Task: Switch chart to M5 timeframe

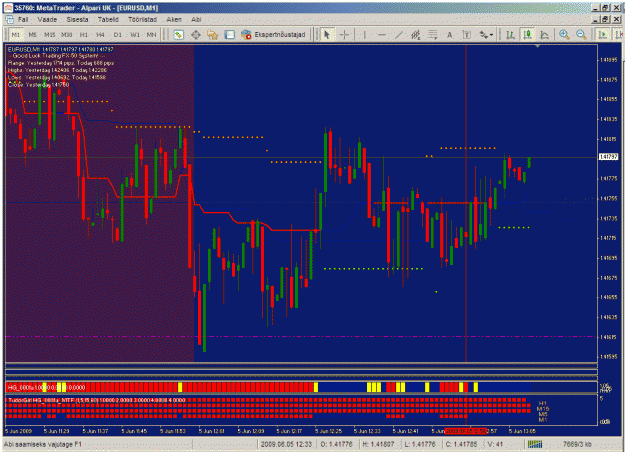Action: (x=32, y=35)
